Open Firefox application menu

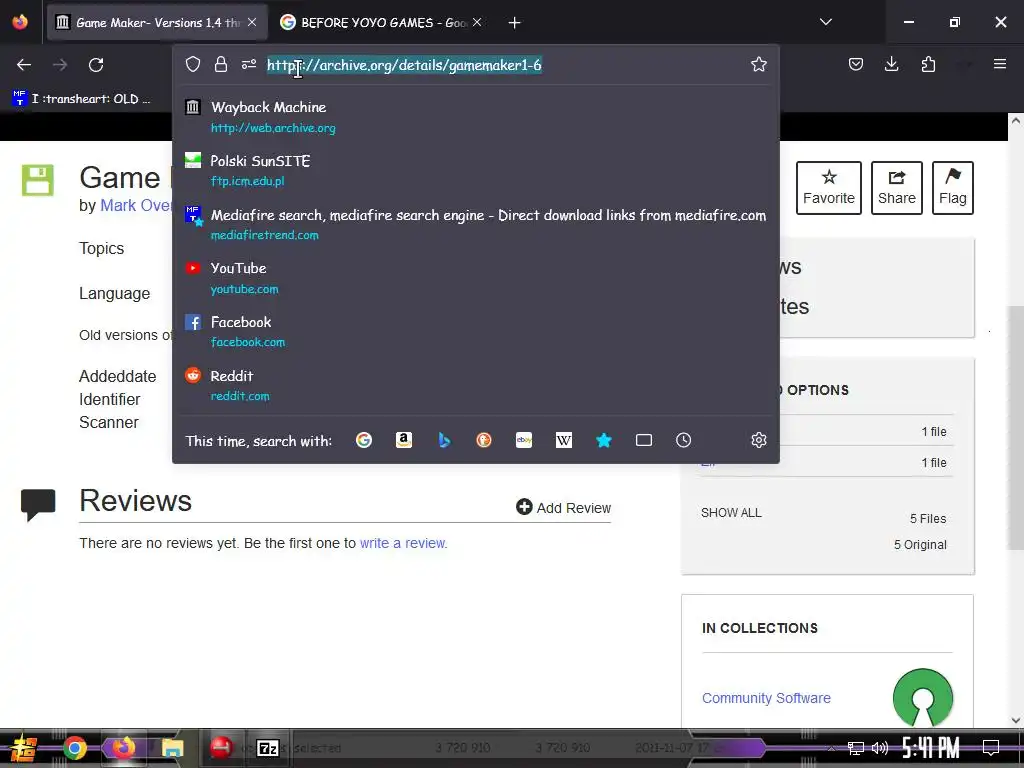1000,64
